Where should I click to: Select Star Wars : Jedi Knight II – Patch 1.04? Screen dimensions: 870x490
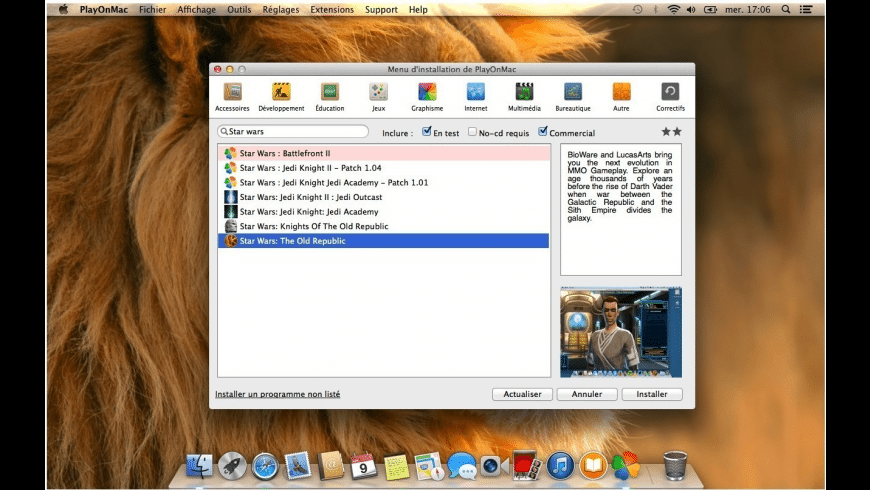(x=384, y=168)
